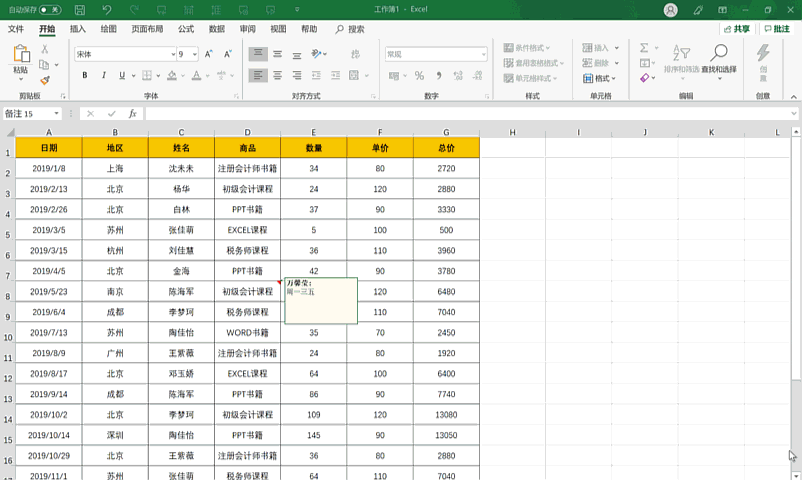The height and width of the screenshot is (480, 802).
Task: Click the 共享 (Share) button
Action: (x=736, y=29)
